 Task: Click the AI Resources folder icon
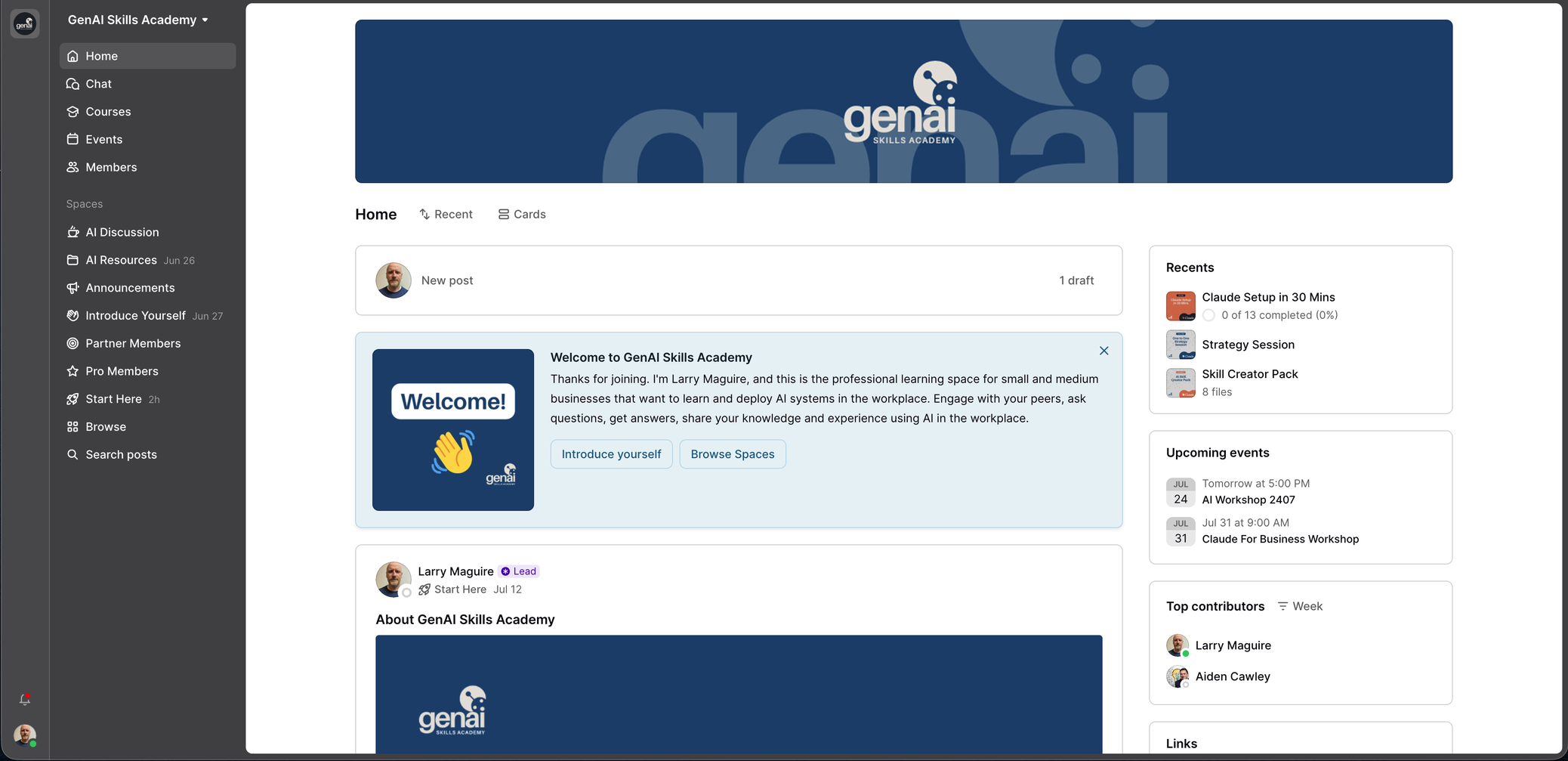73,260
